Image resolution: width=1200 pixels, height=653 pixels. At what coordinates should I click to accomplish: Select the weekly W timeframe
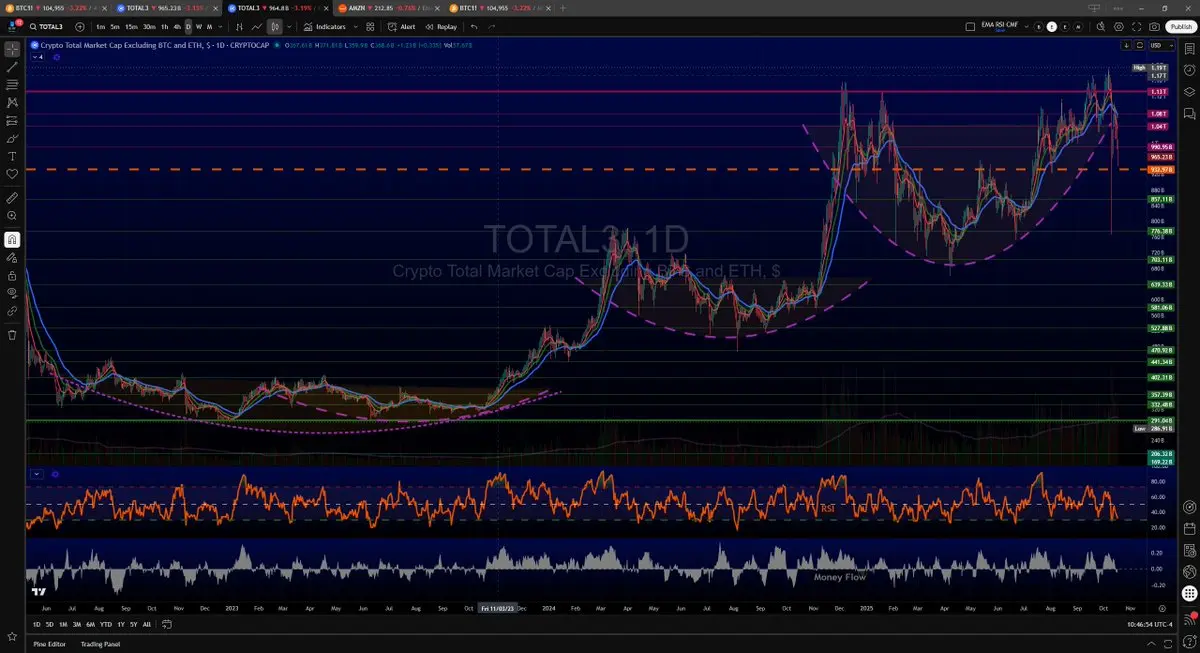pos(198,27)
